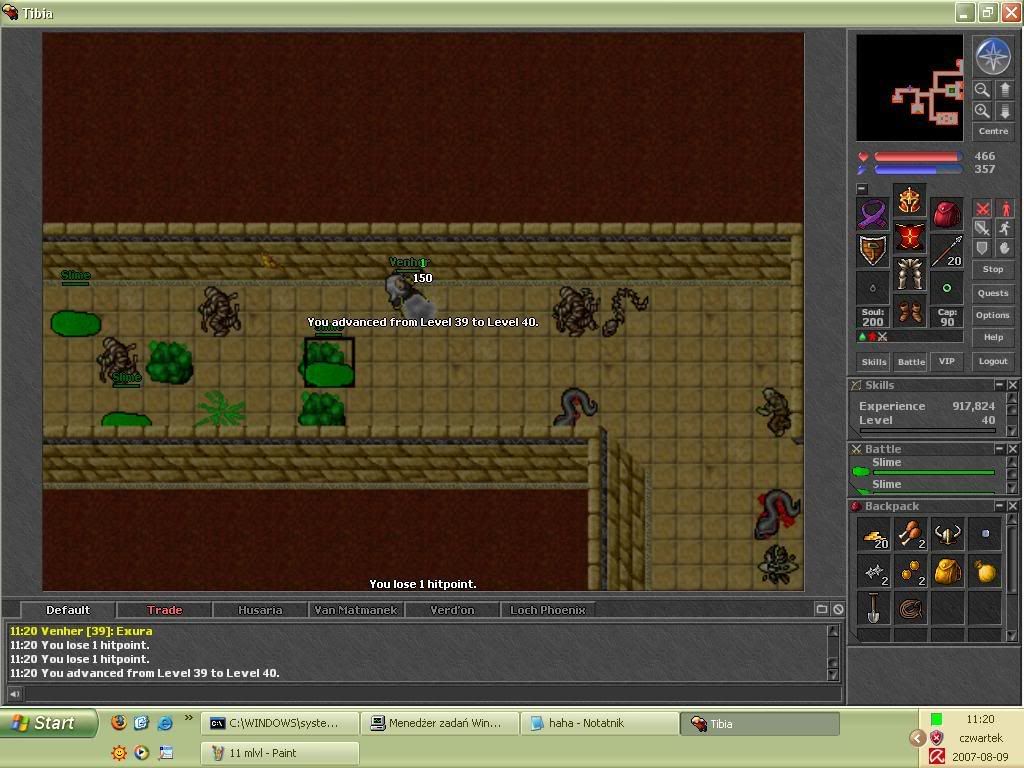Collapse the inventory panel with minus button
The height and width of the screenshot is (768, 1024).
pos(862,189)
